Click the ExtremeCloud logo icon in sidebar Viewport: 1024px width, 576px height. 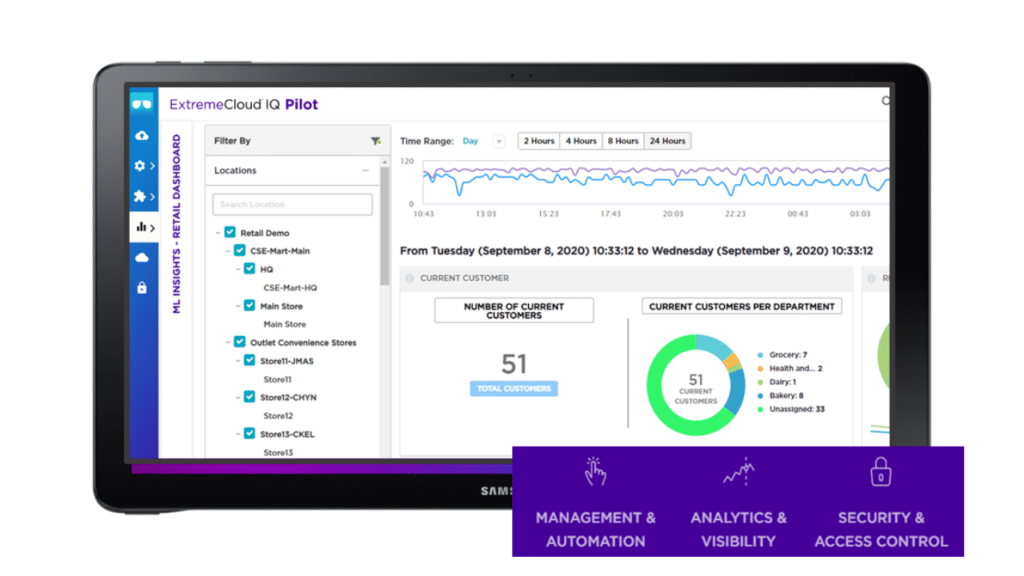tap(142, 104)
